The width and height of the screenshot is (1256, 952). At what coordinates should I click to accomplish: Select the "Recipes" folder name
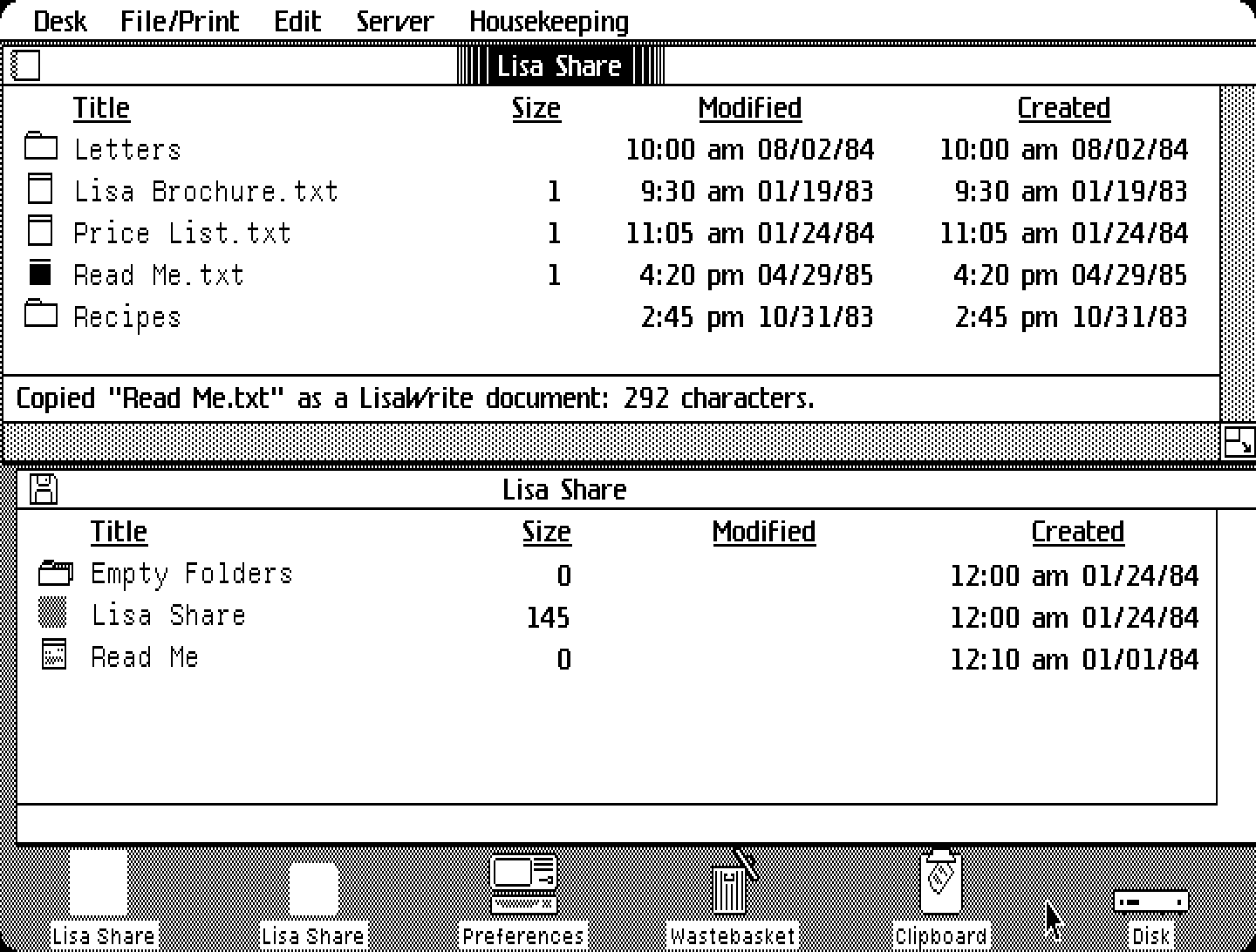click(x=127, y=316)
